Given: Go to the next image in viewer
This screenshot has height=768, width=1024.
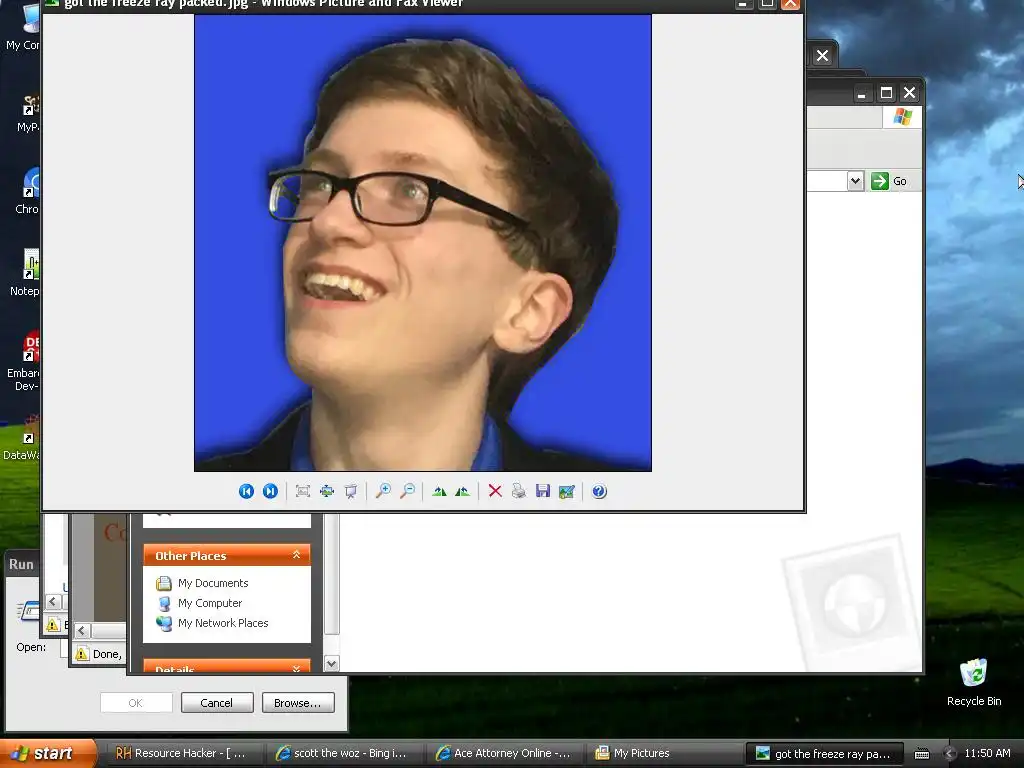Looking at the screenshot, I should [270, 491].
